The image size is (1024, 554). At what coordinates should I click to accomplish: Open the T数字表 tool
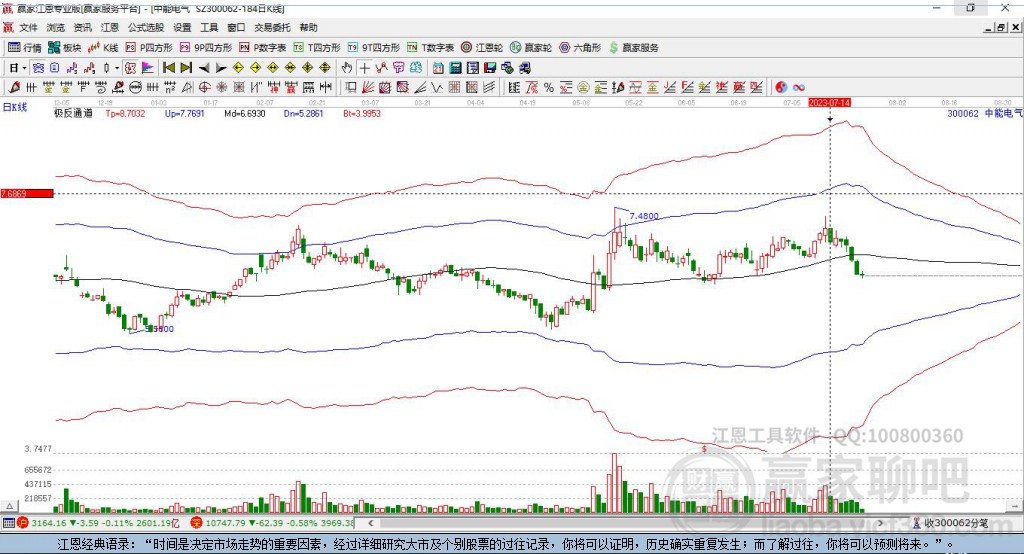[430, 48]
